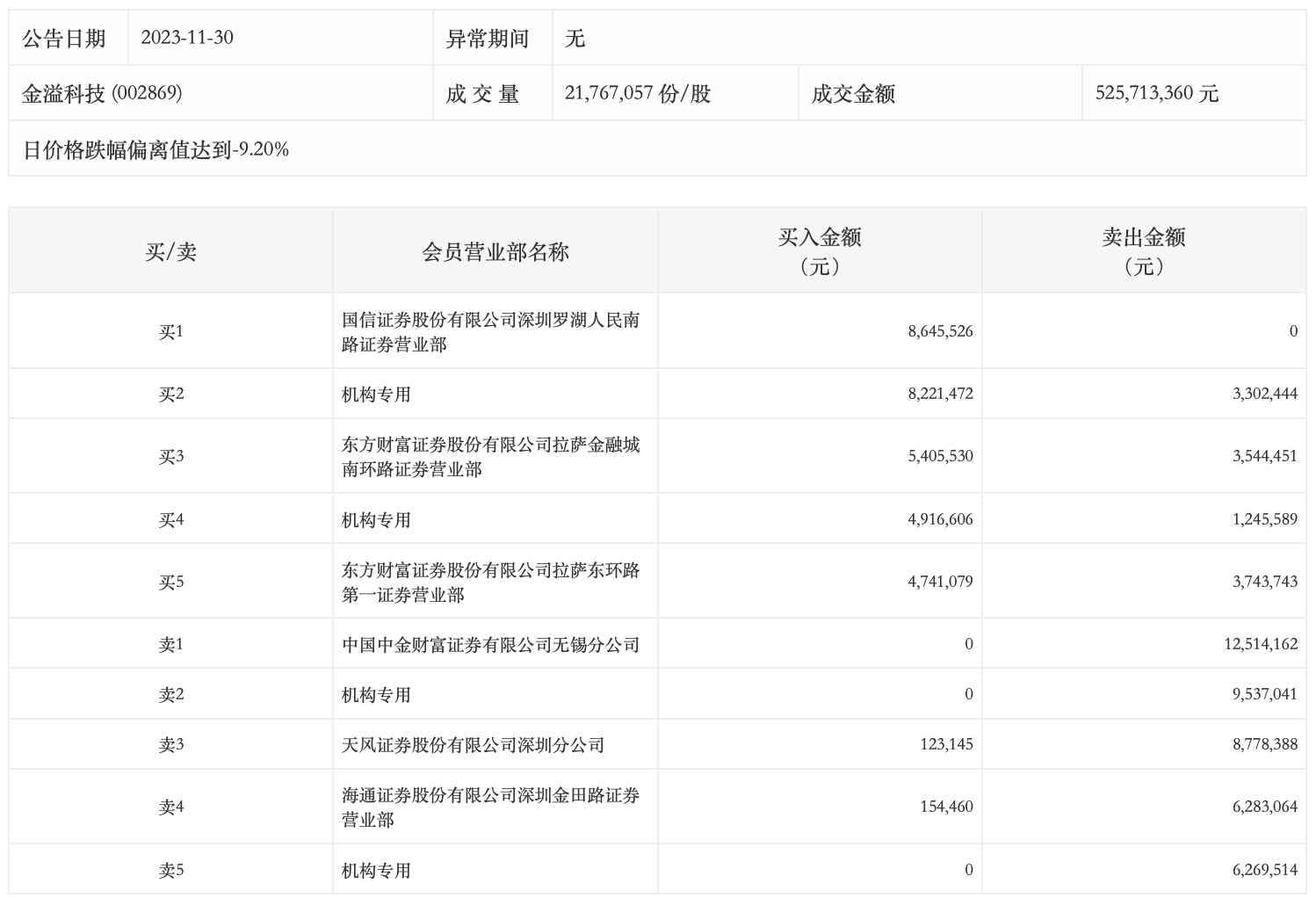Click the buy amount 8,645,526
Image resolution: width=1316 pixels, height=898 pixels.
pyautogui.click(x=940, y=331)
